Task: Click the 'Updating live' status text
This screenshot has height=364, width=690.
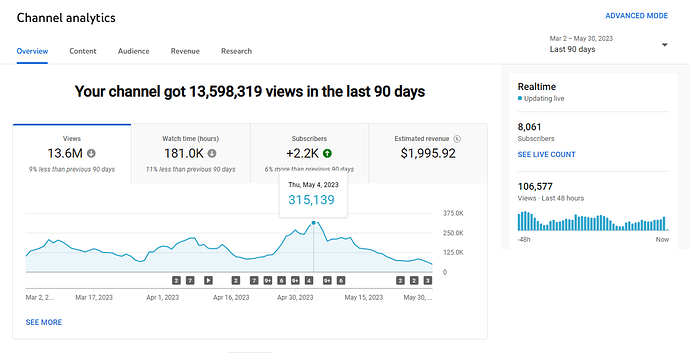Action: pos(544,99)
